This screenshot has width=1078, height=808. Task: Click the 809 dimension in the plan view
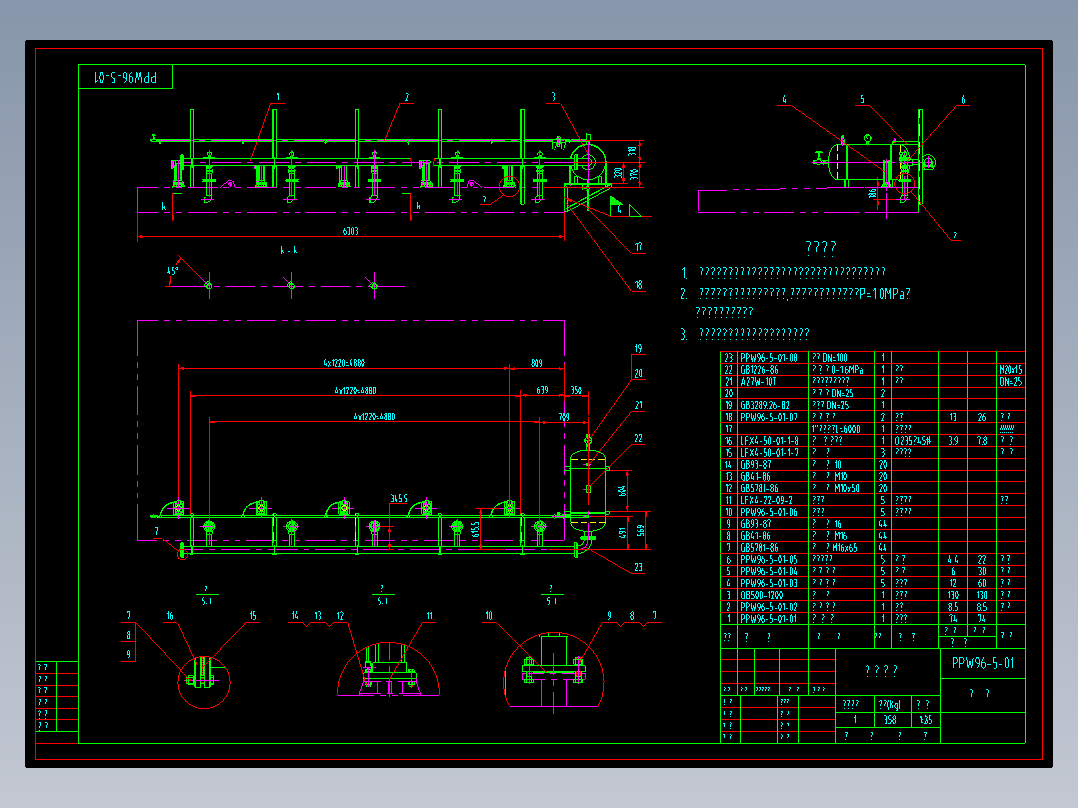point(537,362)
